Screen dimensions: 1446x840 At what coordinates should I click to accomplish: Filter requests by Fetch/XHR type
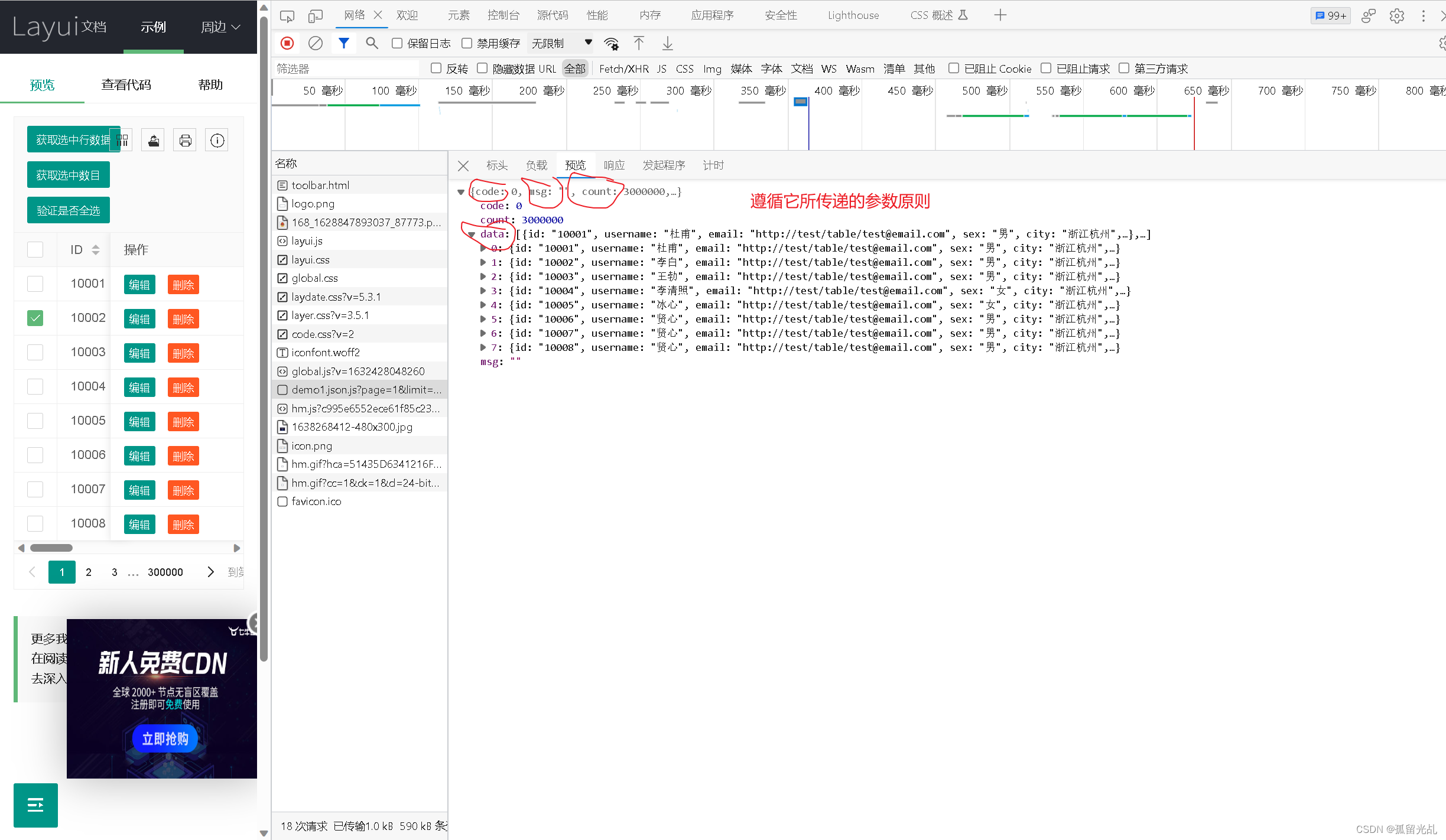pos(624,69)
